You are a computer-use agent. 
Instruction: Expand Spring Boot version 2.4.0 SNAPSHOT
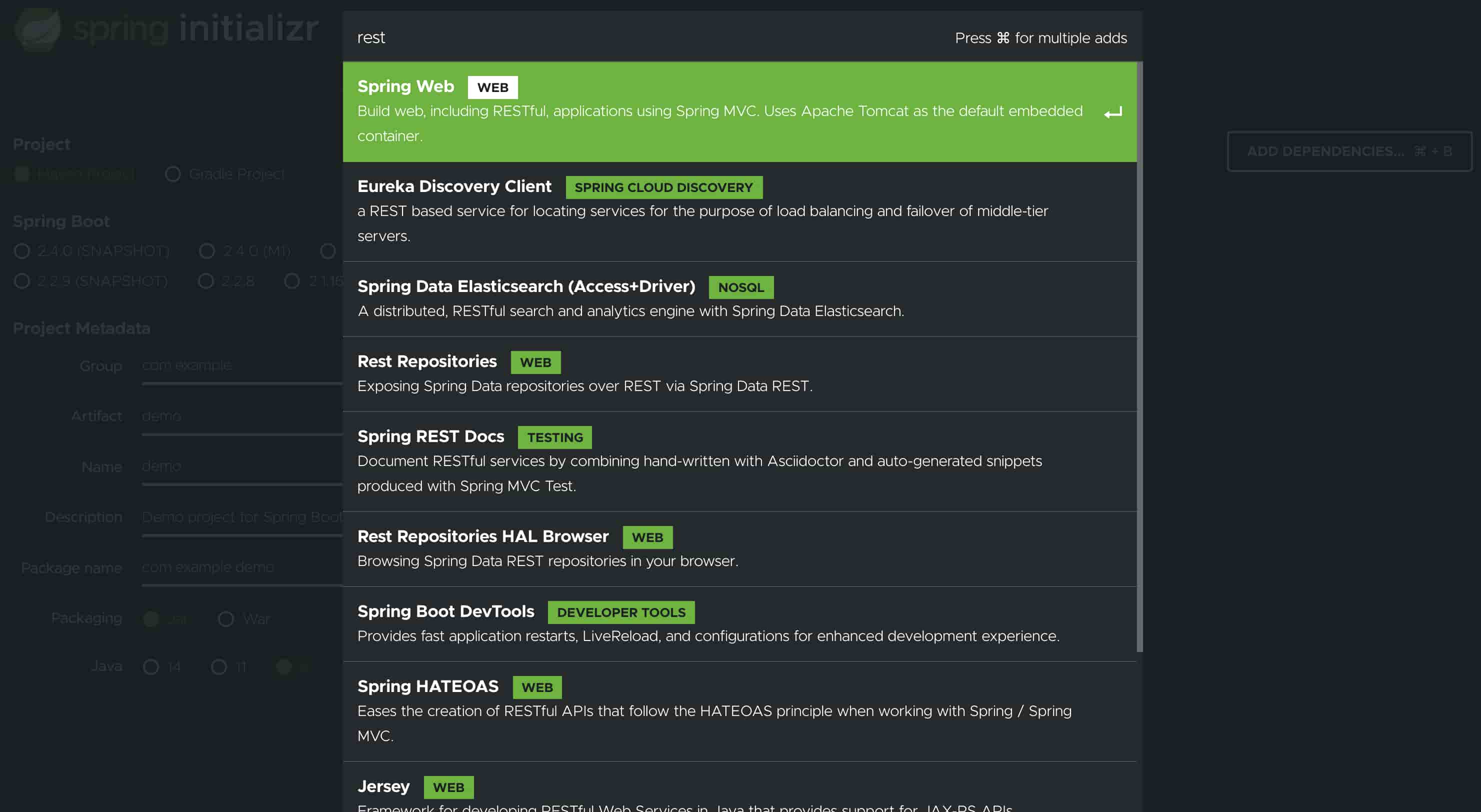22,250
